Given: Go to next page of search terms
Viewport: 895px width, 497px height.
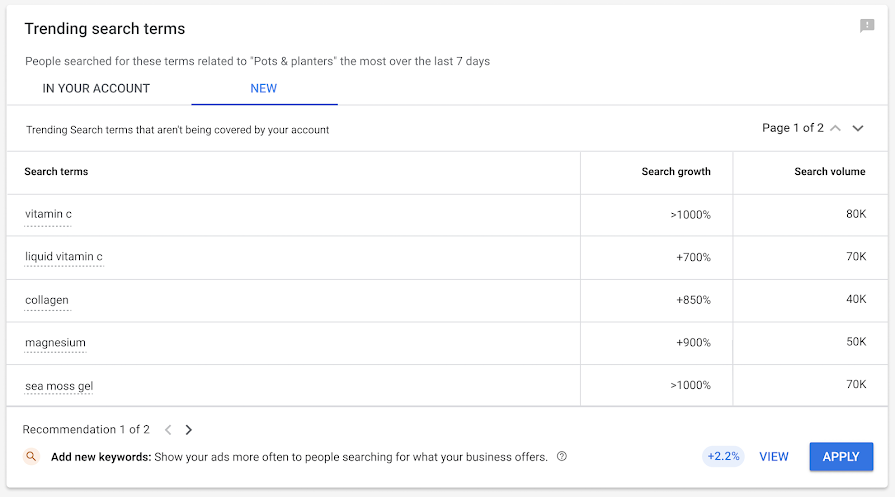Looking at the screenshot, I should (x=858, y=129).
